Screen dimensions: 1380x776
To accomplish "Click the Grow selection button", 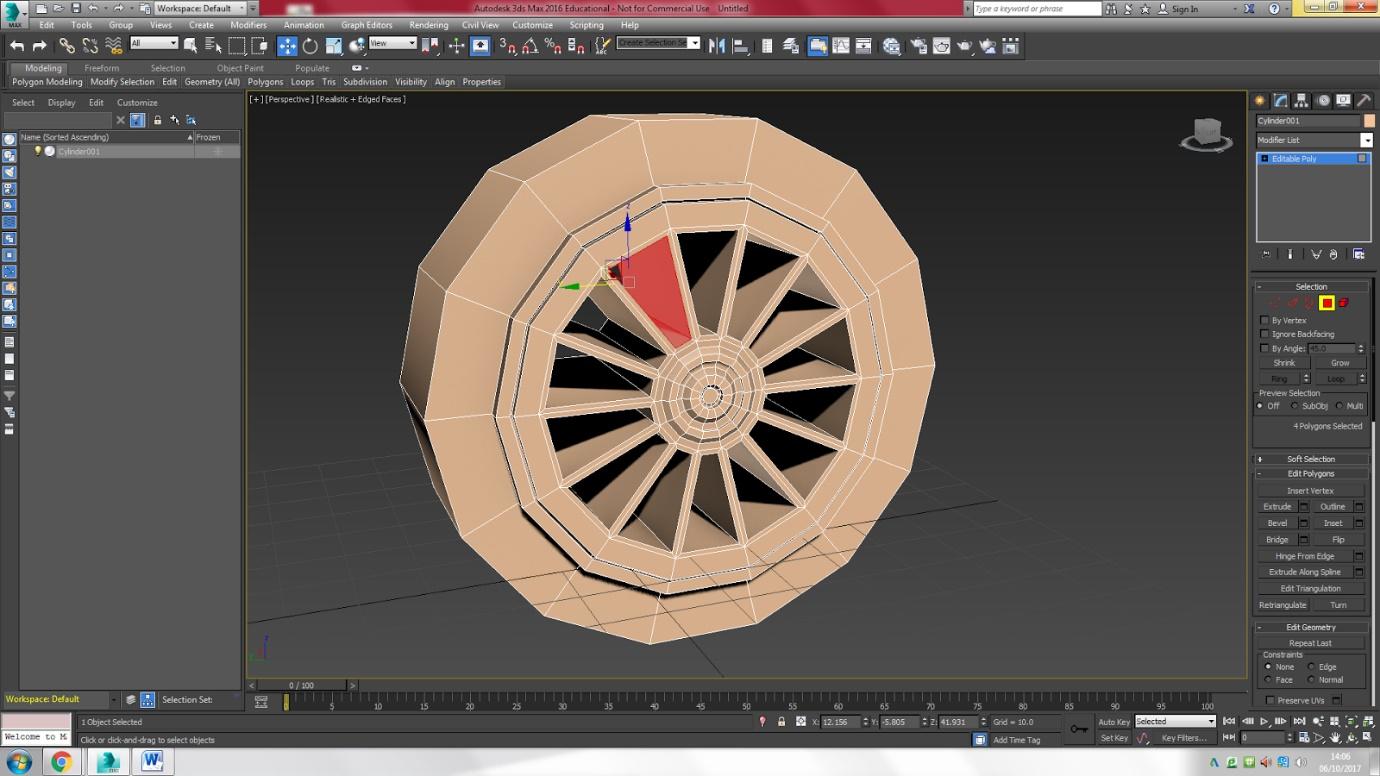I will tap(1340, 363).
